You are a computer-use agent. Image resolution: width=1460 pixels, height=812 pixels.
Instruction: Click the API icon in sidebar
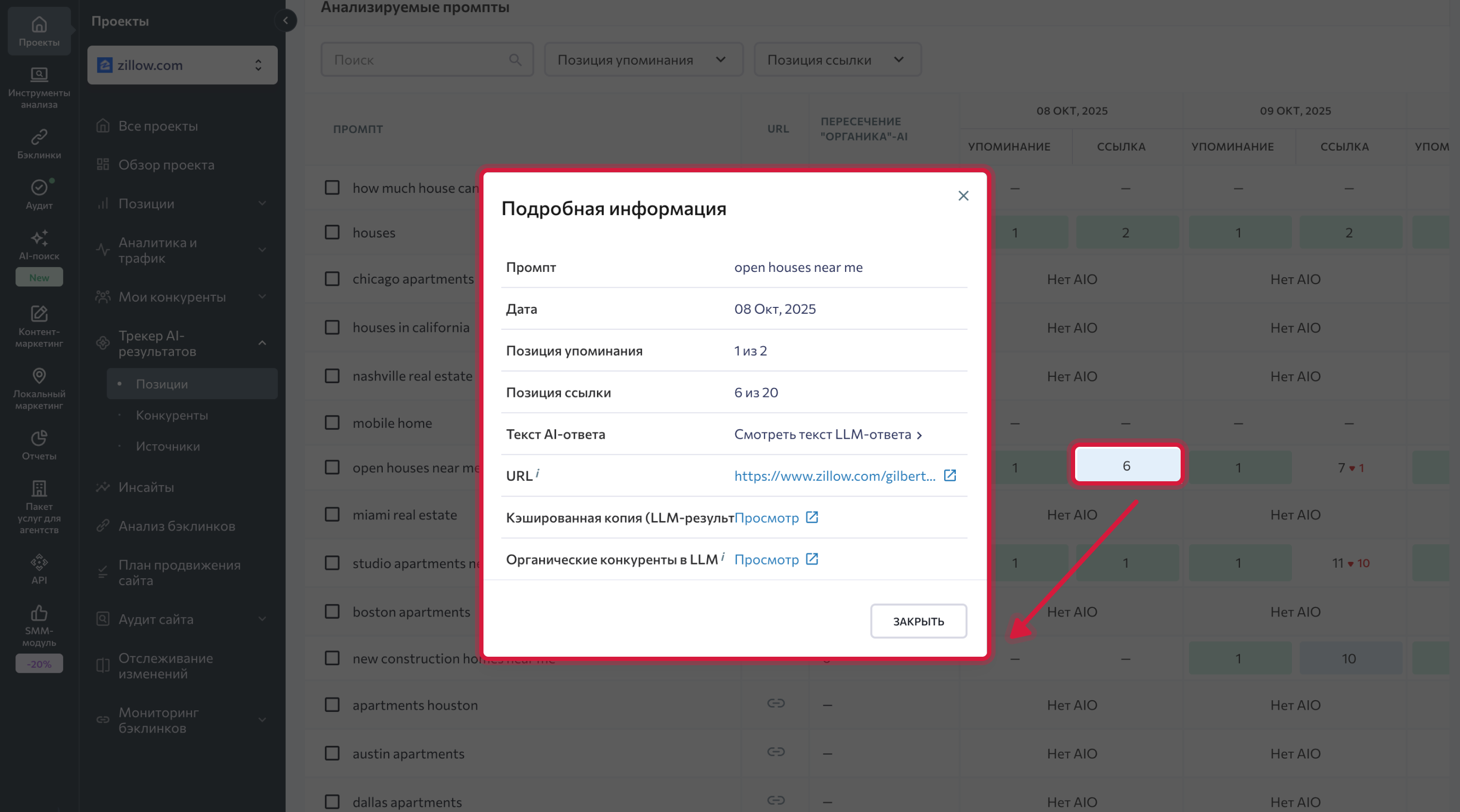click(x=39, y=562)
